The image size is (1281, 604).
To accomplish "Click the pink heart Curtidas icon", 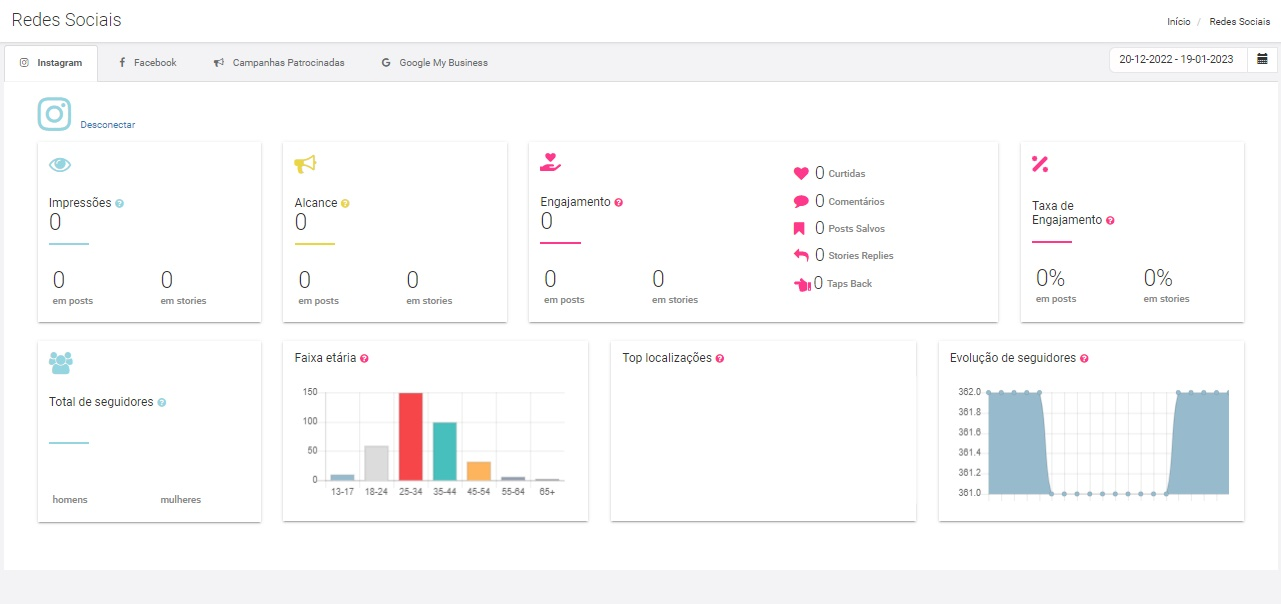I will (800, 173).
